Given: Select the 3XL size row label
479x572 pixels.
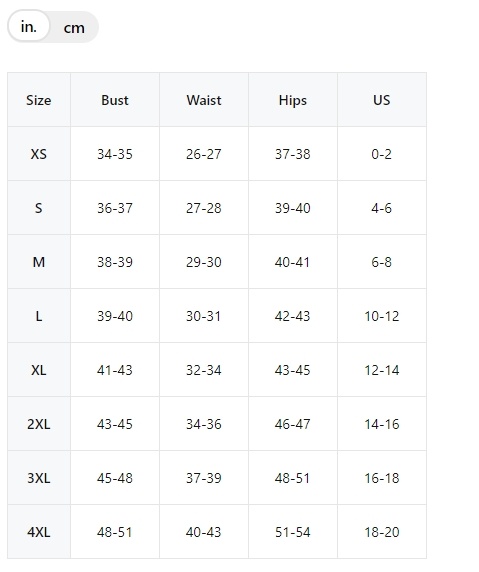Looking at the screenshot, I should (39, 478).
